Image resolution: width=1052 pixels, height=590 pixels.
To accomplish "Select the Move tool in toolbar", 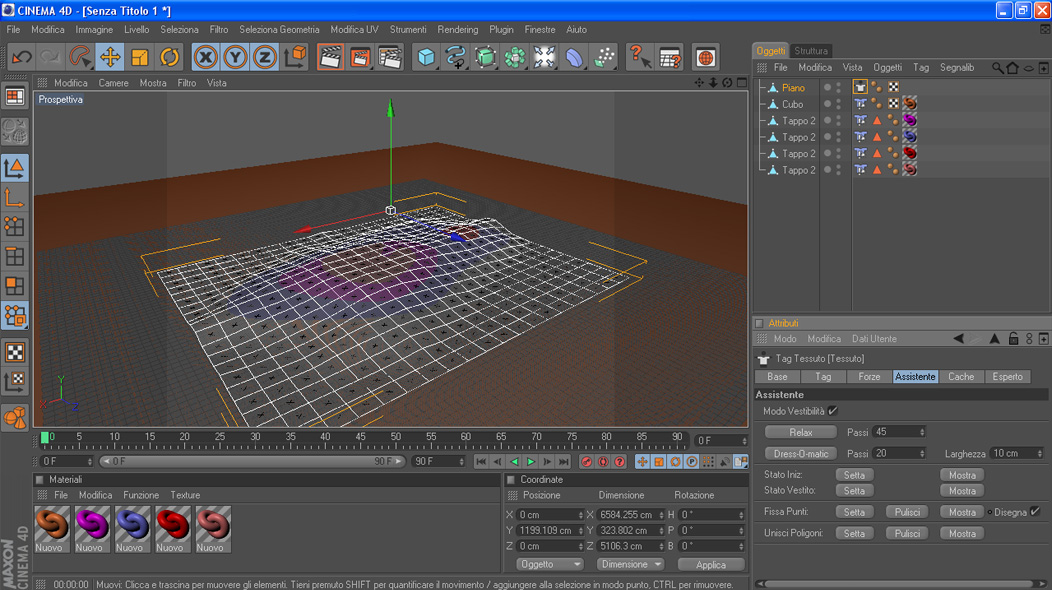I will coord(110,57).
